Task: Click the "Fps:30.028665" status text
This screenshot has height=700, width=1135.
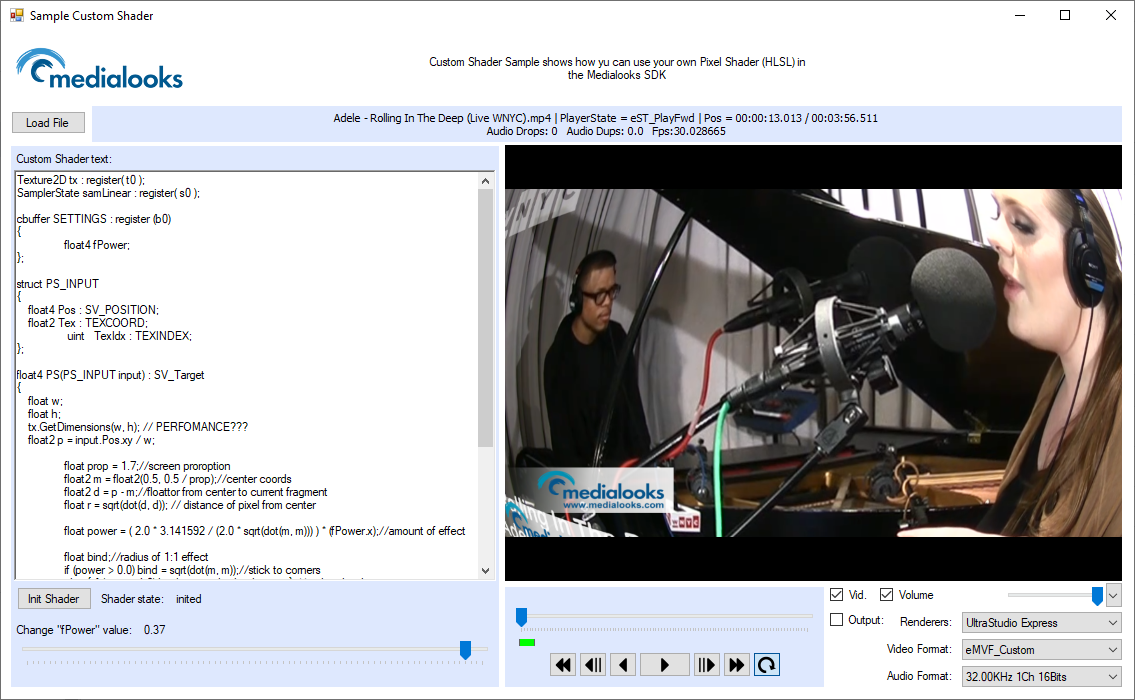Action: pyautogui.click(x=688, y=131)
